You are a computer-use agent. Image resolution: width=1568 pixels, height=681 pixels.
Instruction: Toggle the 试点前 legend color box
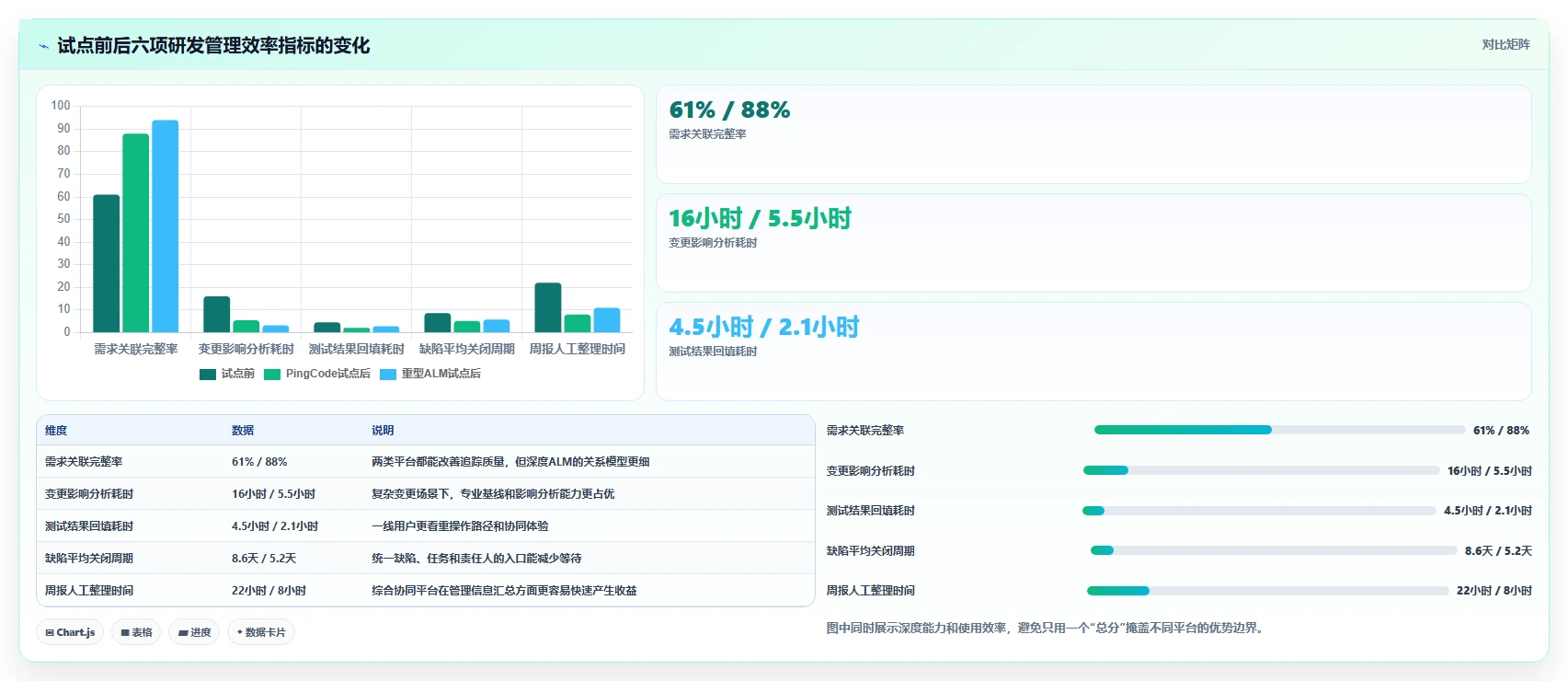(208, 374)
